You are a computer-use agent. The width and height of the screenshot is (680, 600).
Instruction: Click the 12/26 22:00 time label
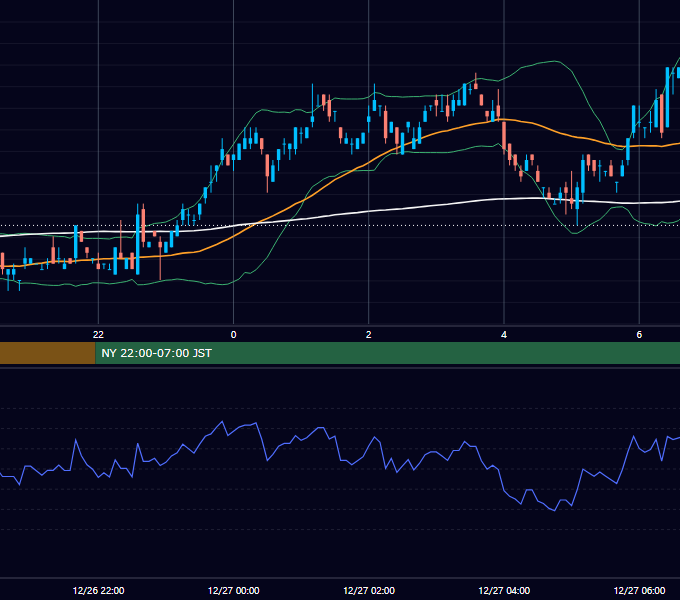(98, 590)
